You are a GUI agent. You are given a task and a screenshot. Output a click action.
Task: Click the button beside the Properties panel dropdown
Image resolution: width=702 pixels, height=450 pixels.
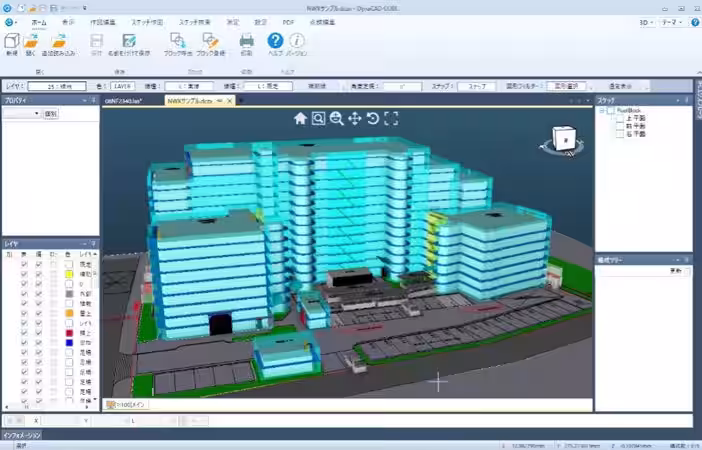[x=51, y=114]
